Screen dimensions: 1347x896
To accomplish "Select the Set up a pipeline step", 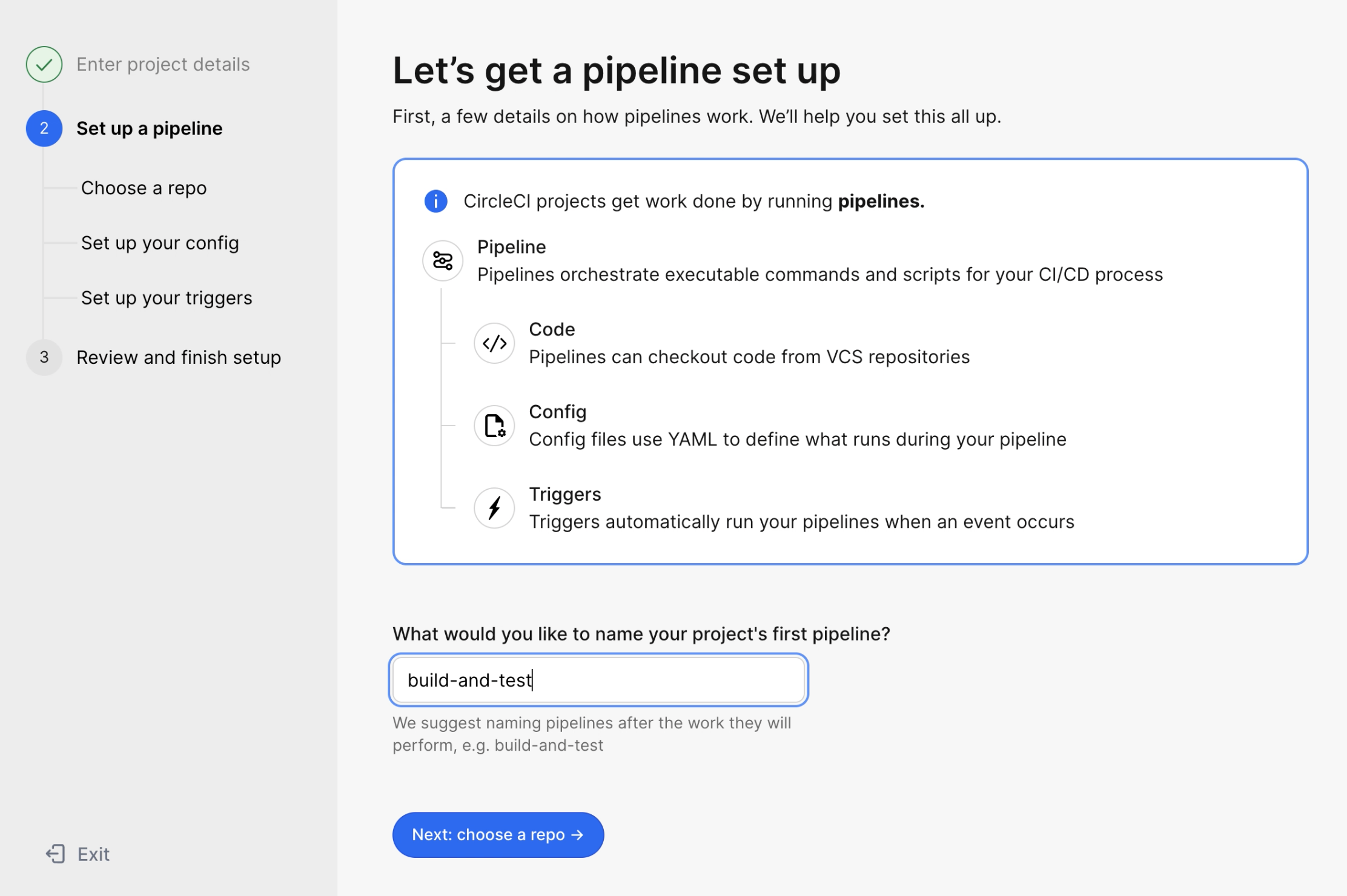I will (149, 128).
